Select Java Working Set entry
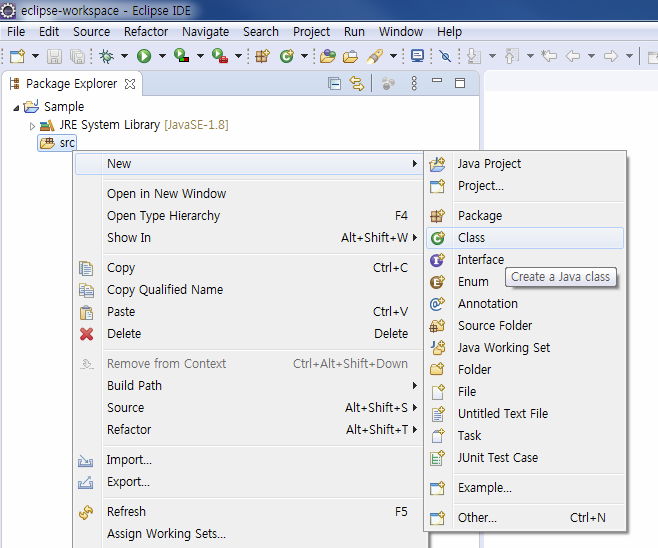Image resolution: width=658 pixels, height=548 pixels. tap(525, 348)
